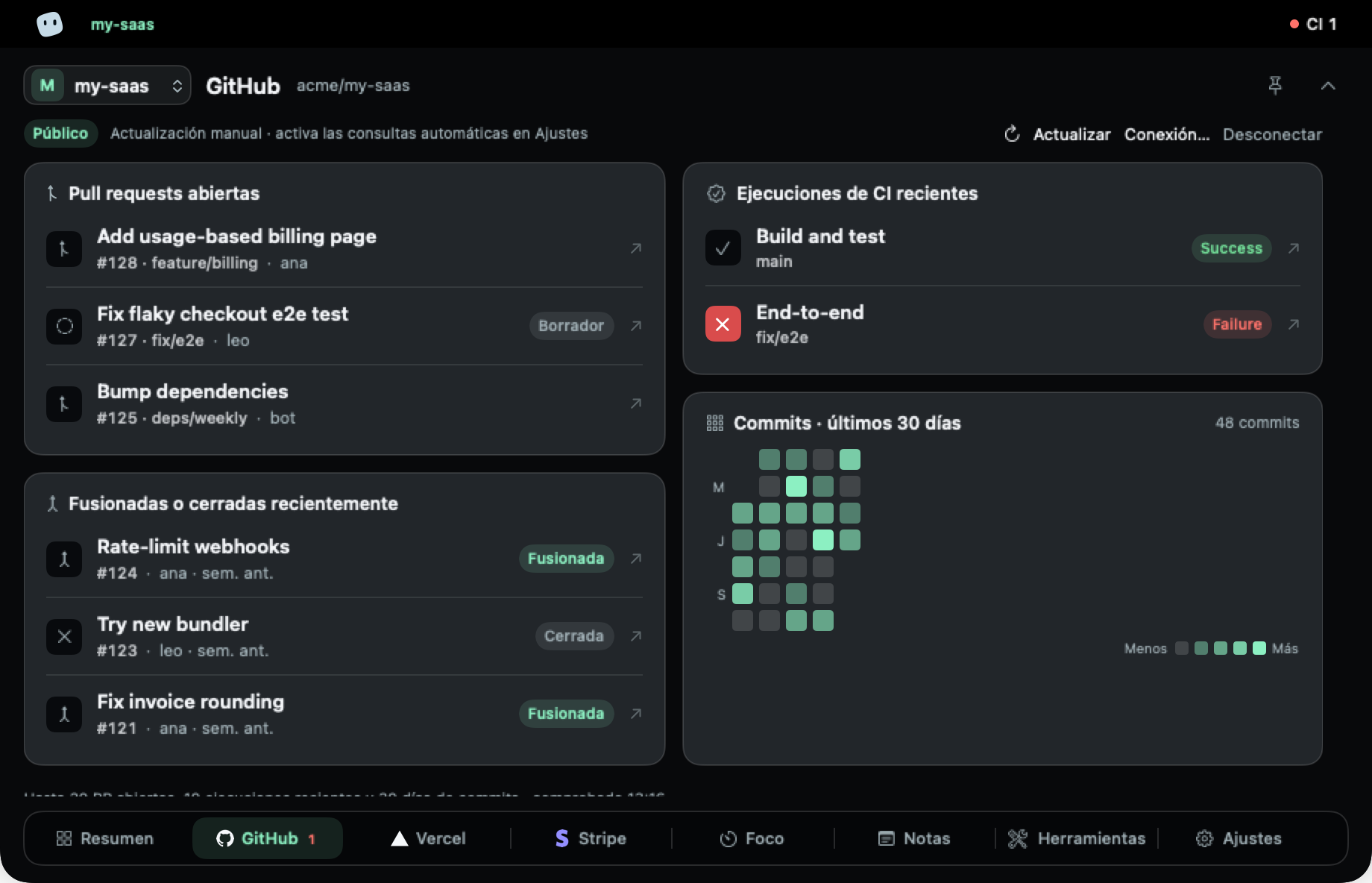Select the GitHub tab
Image resolution: width=1372 pixels, height=883 pixels.
[x=267, y=838]
